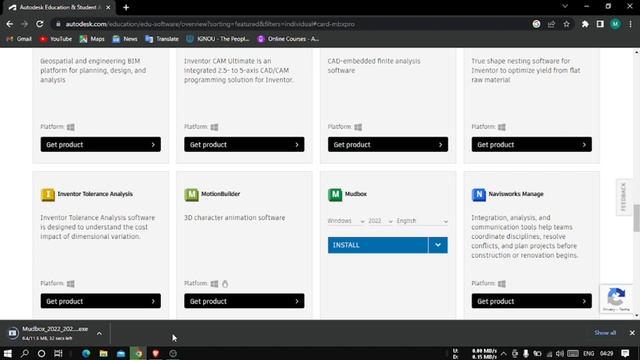Open the KINDU bookmark
This screenshot has height=360, width=640.
(218, 39)
